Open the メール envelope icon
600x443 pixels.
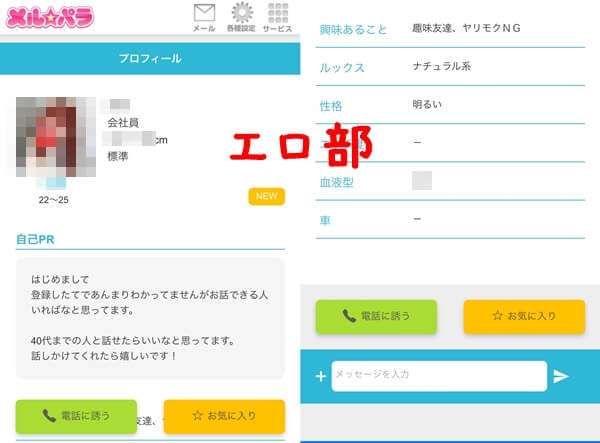(204, 17)
